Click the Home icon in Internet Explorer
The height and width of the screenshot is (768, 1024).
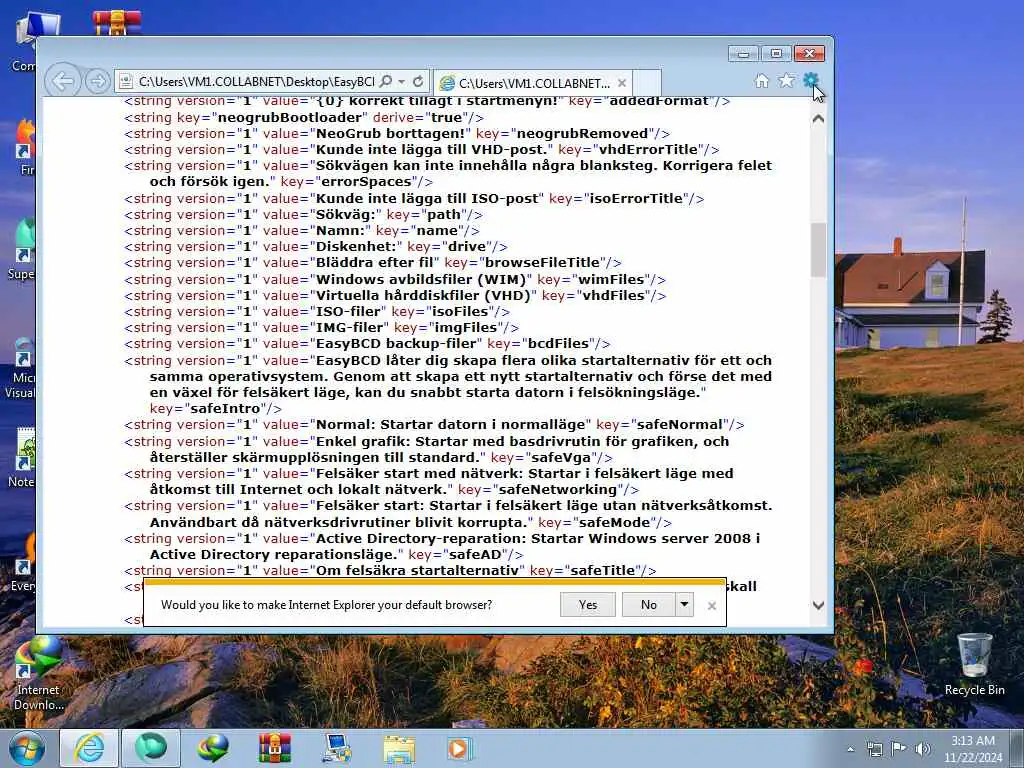761,81
